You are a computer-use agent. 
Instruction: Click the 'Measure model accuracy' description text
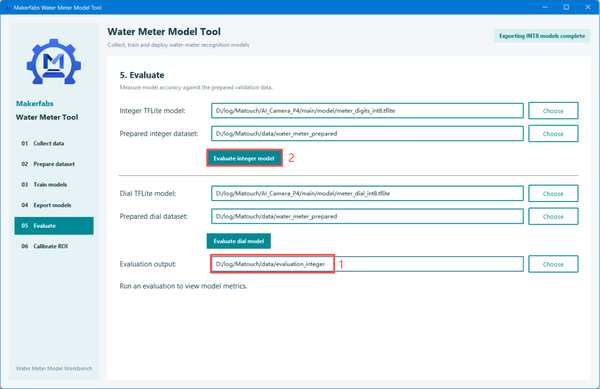coord(196,88)
